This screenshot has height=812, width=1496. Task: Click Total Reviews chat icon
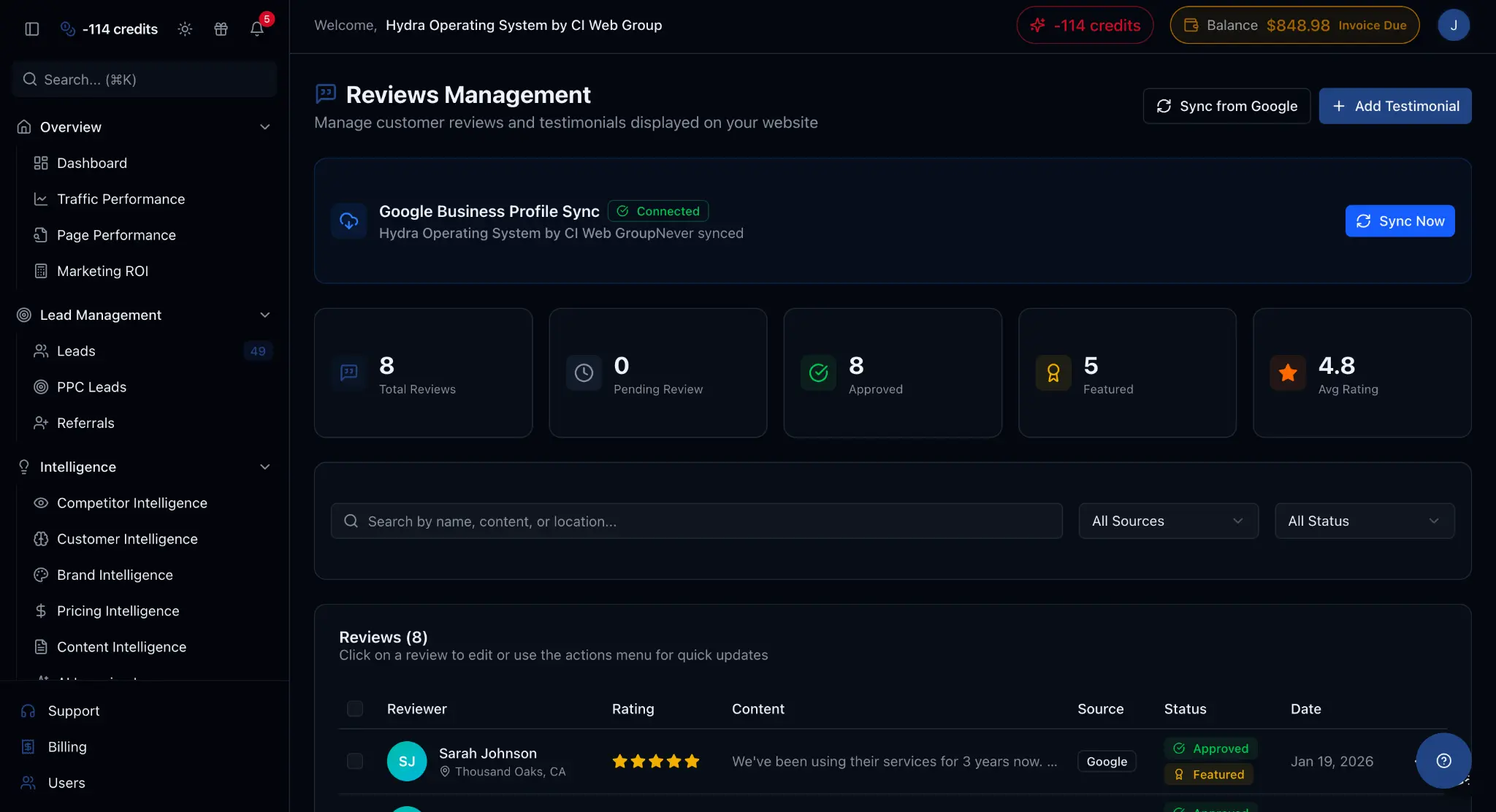click(349, 373)
